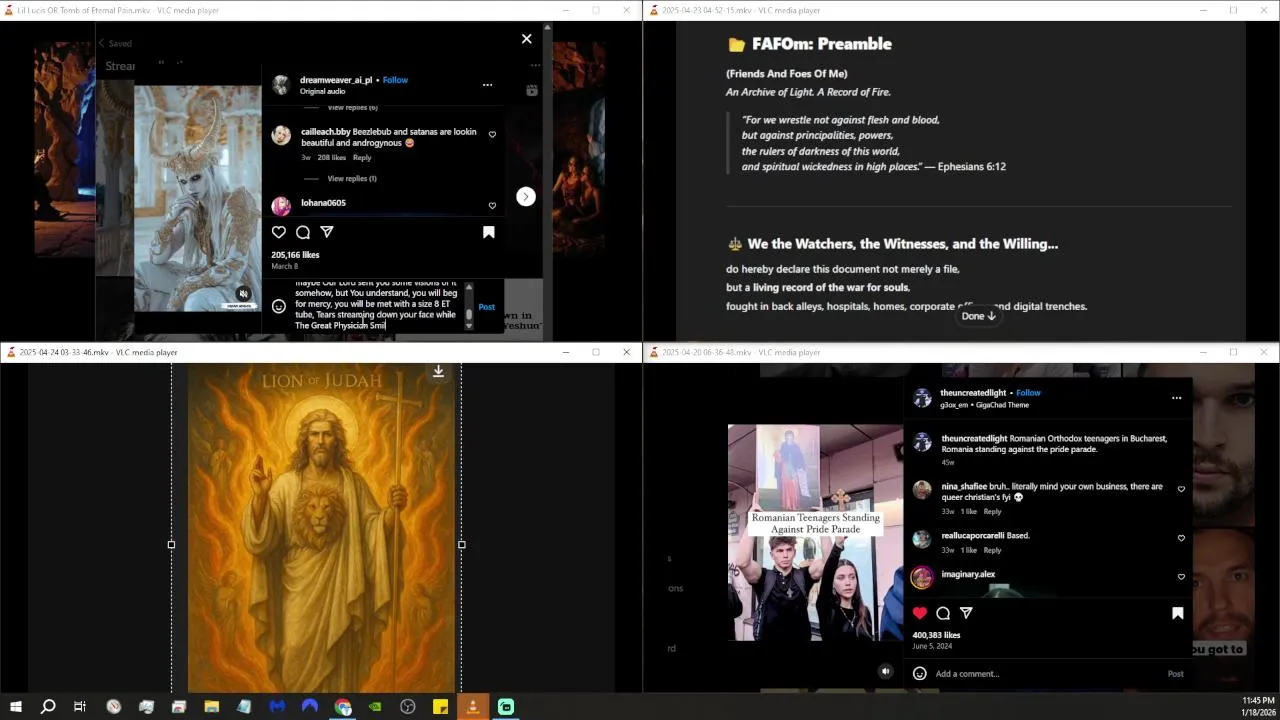Unmute the dreamweaver_ai_pl video with speaker icon
This screenshot has width=1280, height=720.
coord(242,294)
